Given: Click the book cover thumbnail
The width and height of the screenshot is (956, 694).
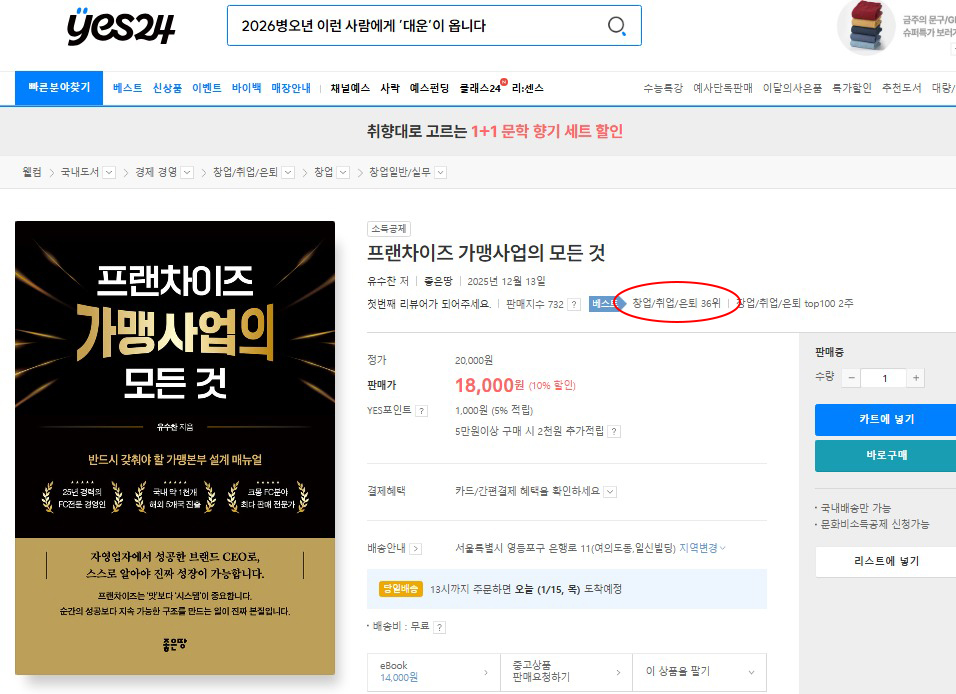Looking at the screenshot, I should tap(175, 448).
